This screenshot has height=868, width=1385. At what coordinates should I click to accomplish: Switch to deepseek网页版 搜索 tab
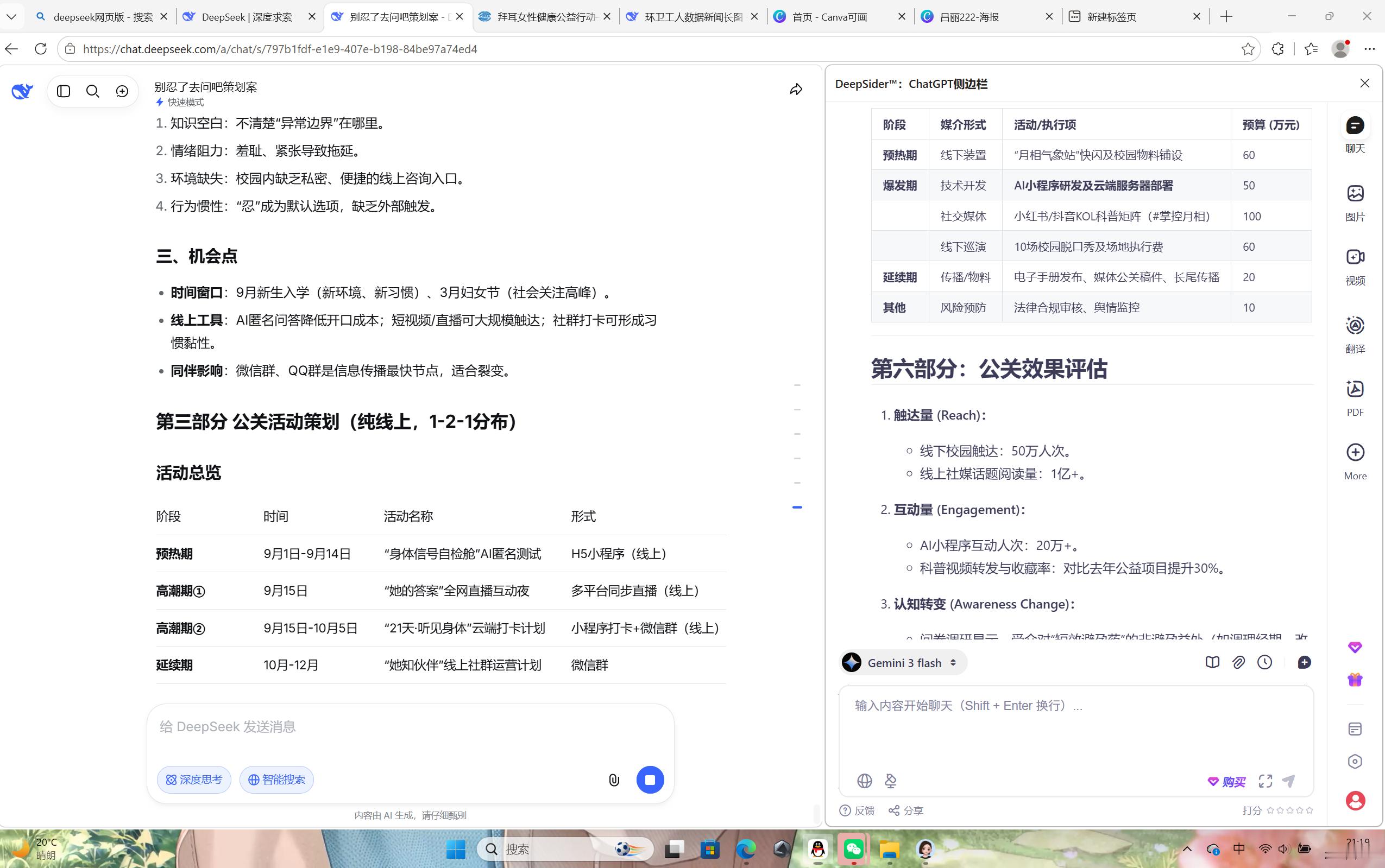(103, 17)
